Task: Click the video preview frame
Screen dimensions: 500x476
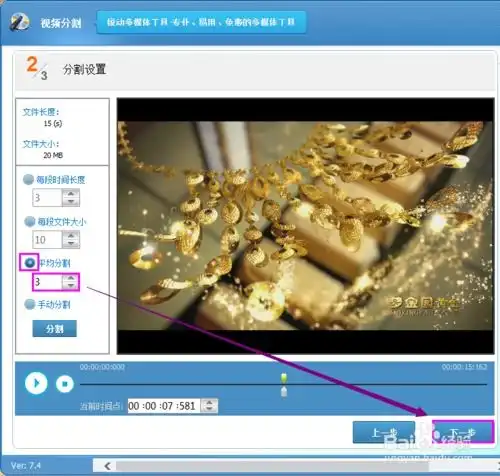Action: coord(305,226)
